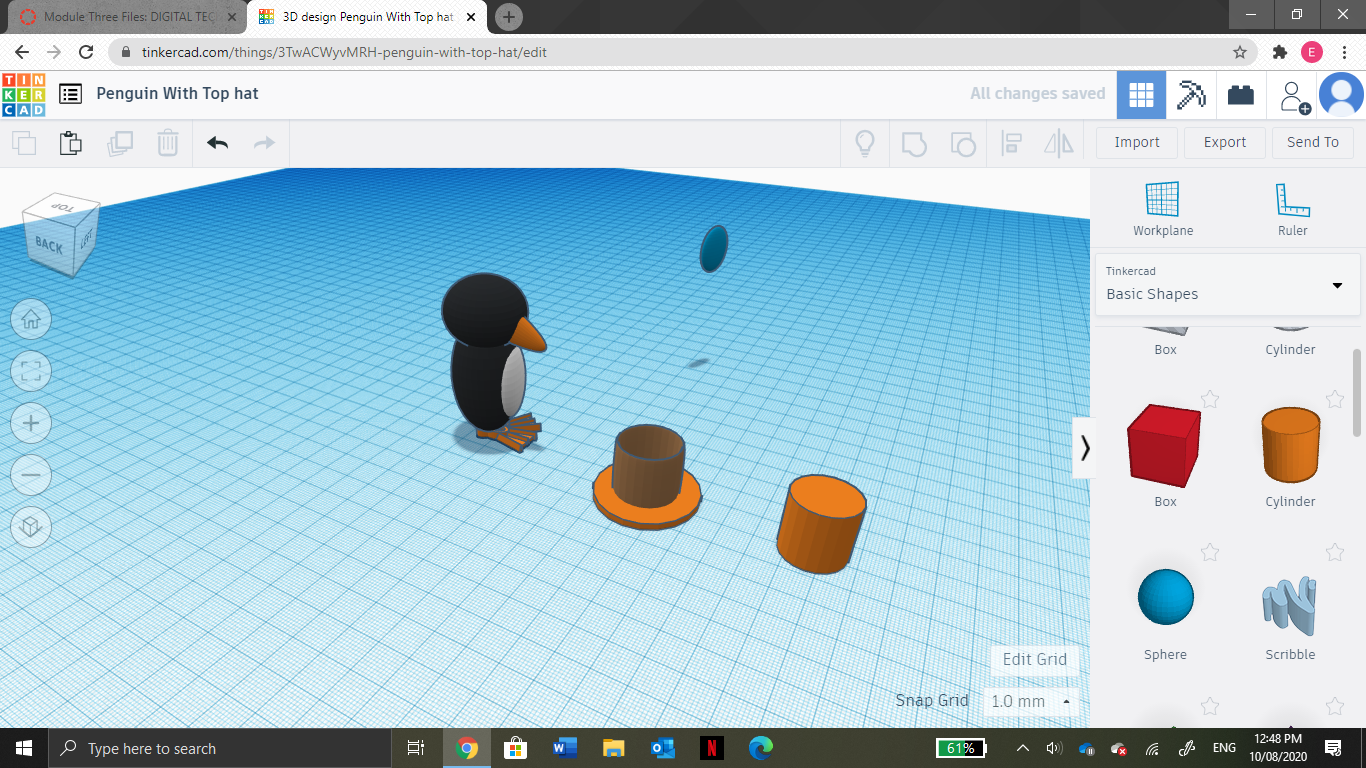Select the 3D design Penguin tab
Screen dimensions: 1366x768
point(368,17)
